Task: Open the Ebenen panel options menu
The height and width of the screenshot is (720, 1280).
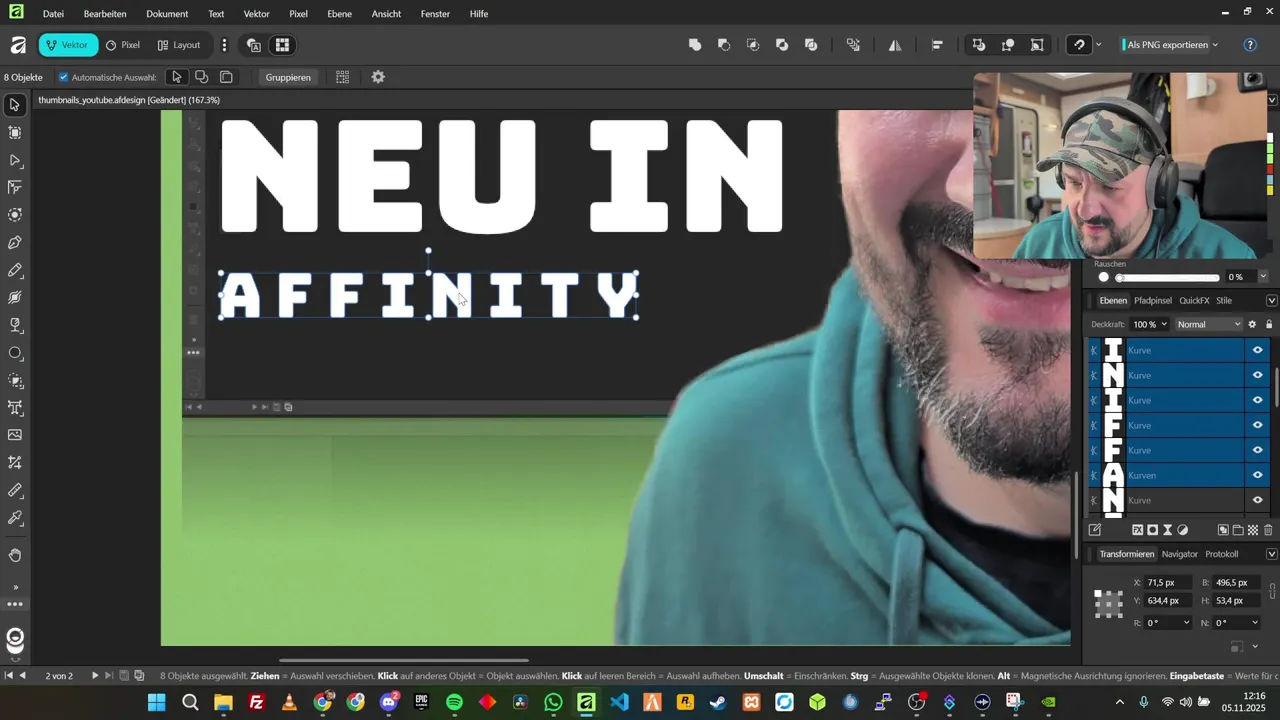Action: [x=1272, y=300]
